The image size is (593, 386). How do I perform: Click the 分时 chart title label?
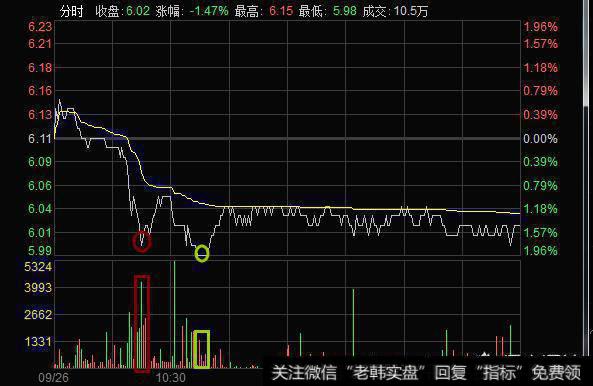coord(71,11)
